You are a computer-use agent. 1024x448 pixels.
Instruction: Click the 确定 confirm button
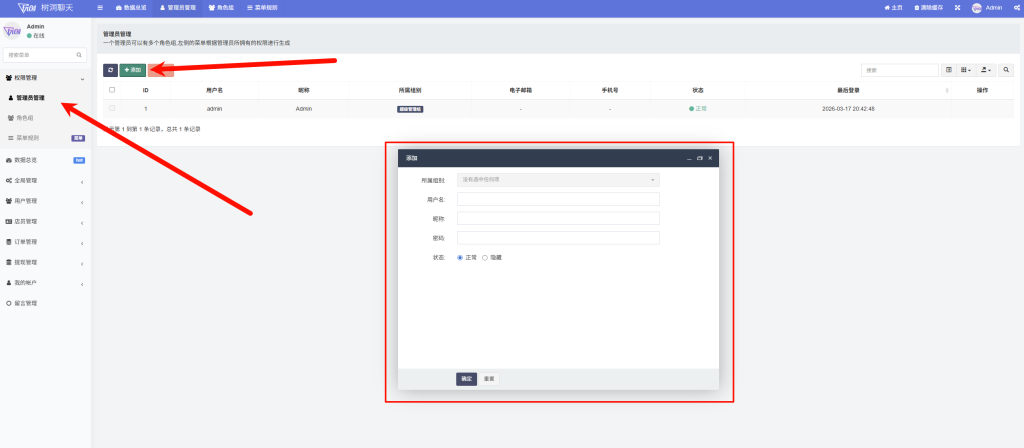[x=466, y=379]
